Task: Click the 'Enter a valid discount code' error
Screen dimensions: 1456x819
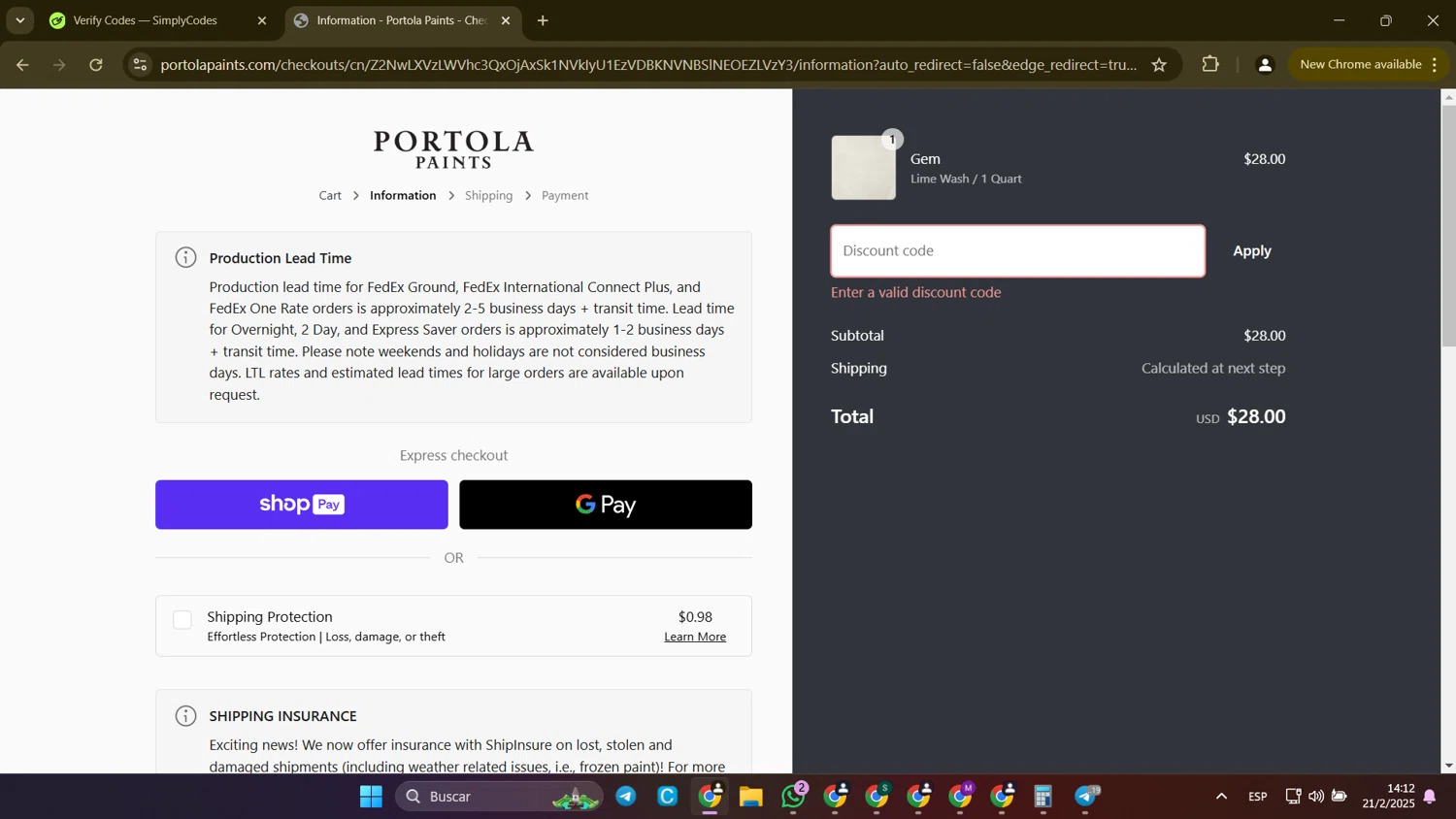Action: click(915, 292)
